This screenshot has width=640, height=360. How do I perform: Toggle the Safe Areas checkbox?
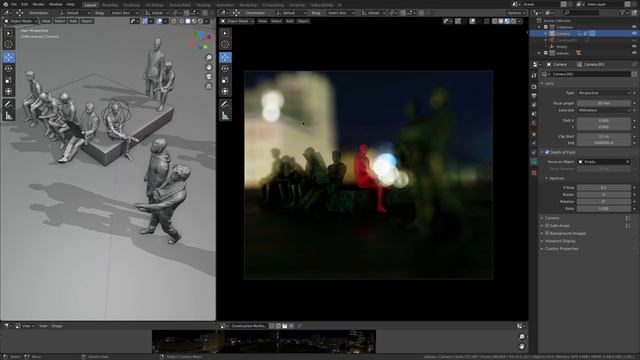click(547, 225)
